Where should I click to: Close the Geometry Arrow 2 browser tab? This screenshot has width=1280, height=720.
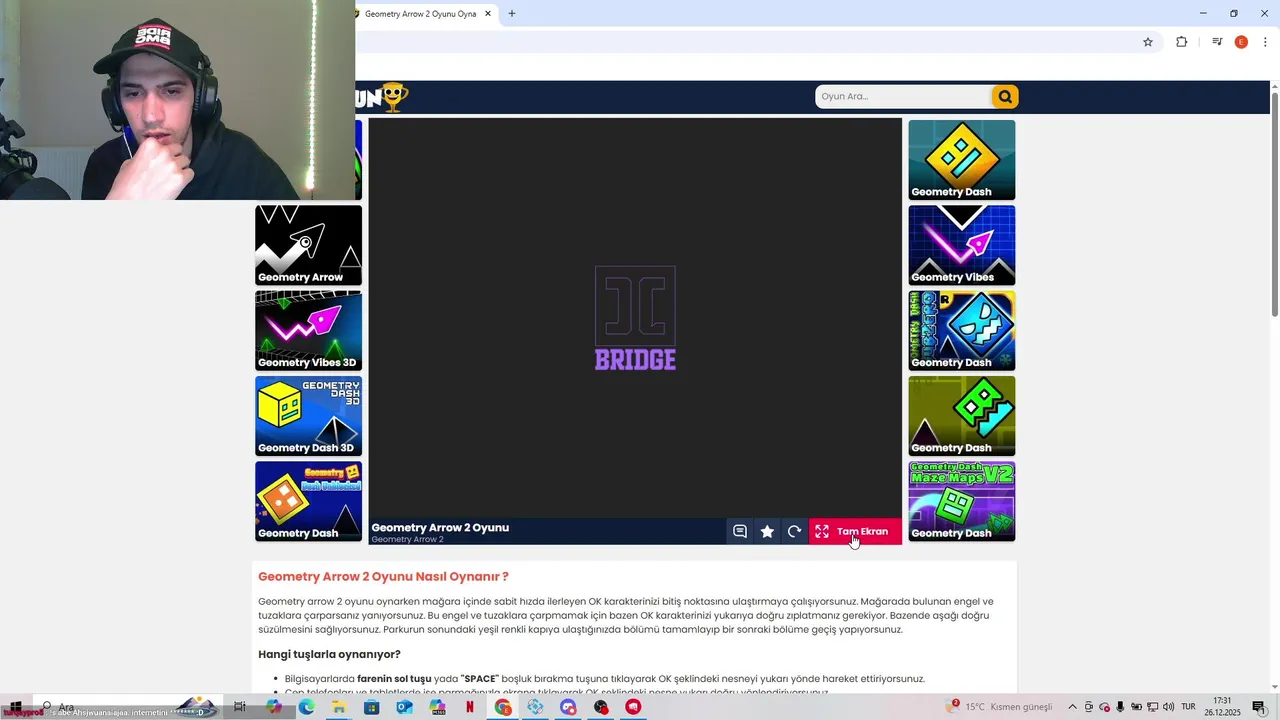click(488, 14)
